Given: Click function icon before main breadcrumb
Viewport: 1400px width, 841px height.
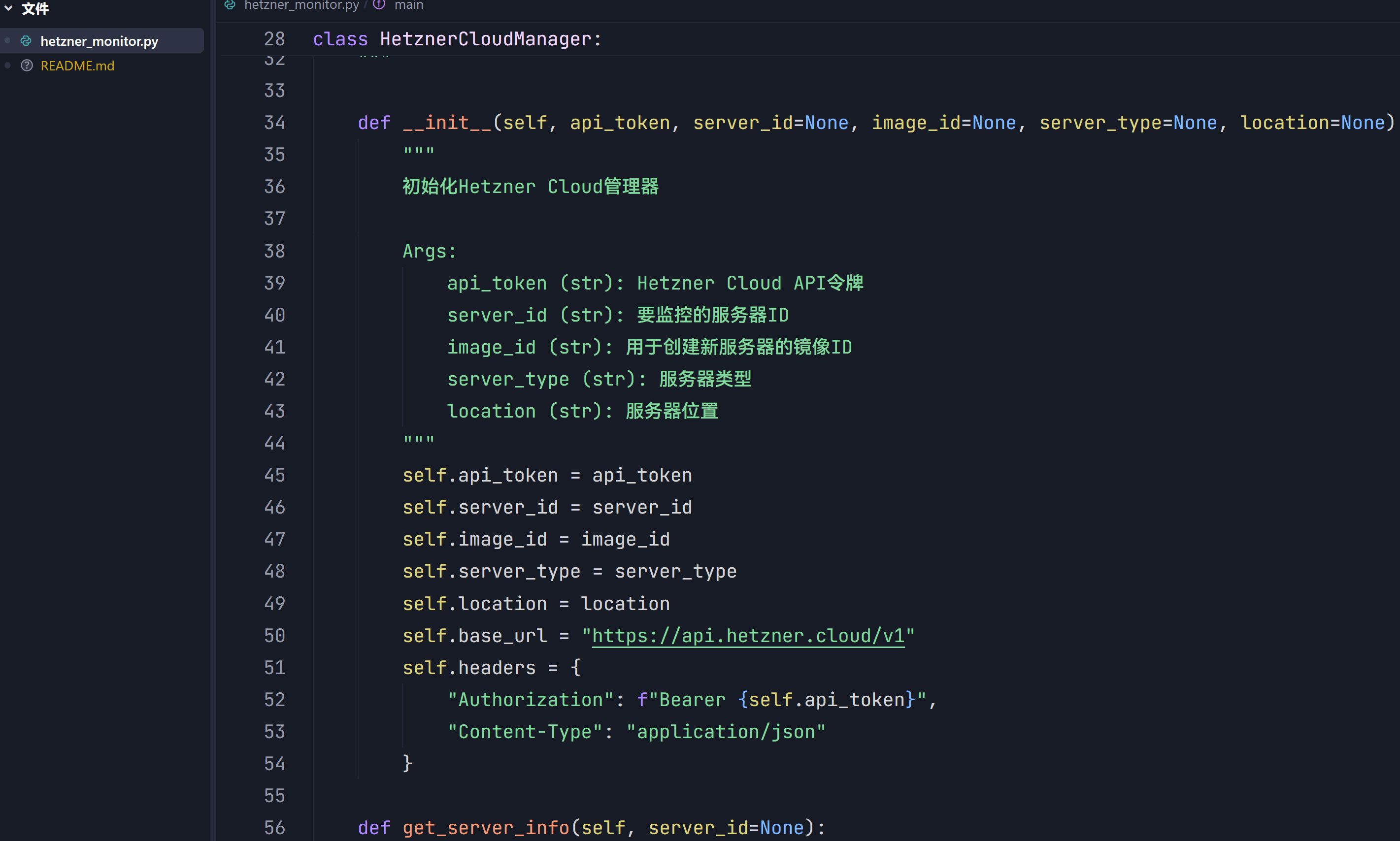Looking at the screenshot, I should [x=379, y=5].
